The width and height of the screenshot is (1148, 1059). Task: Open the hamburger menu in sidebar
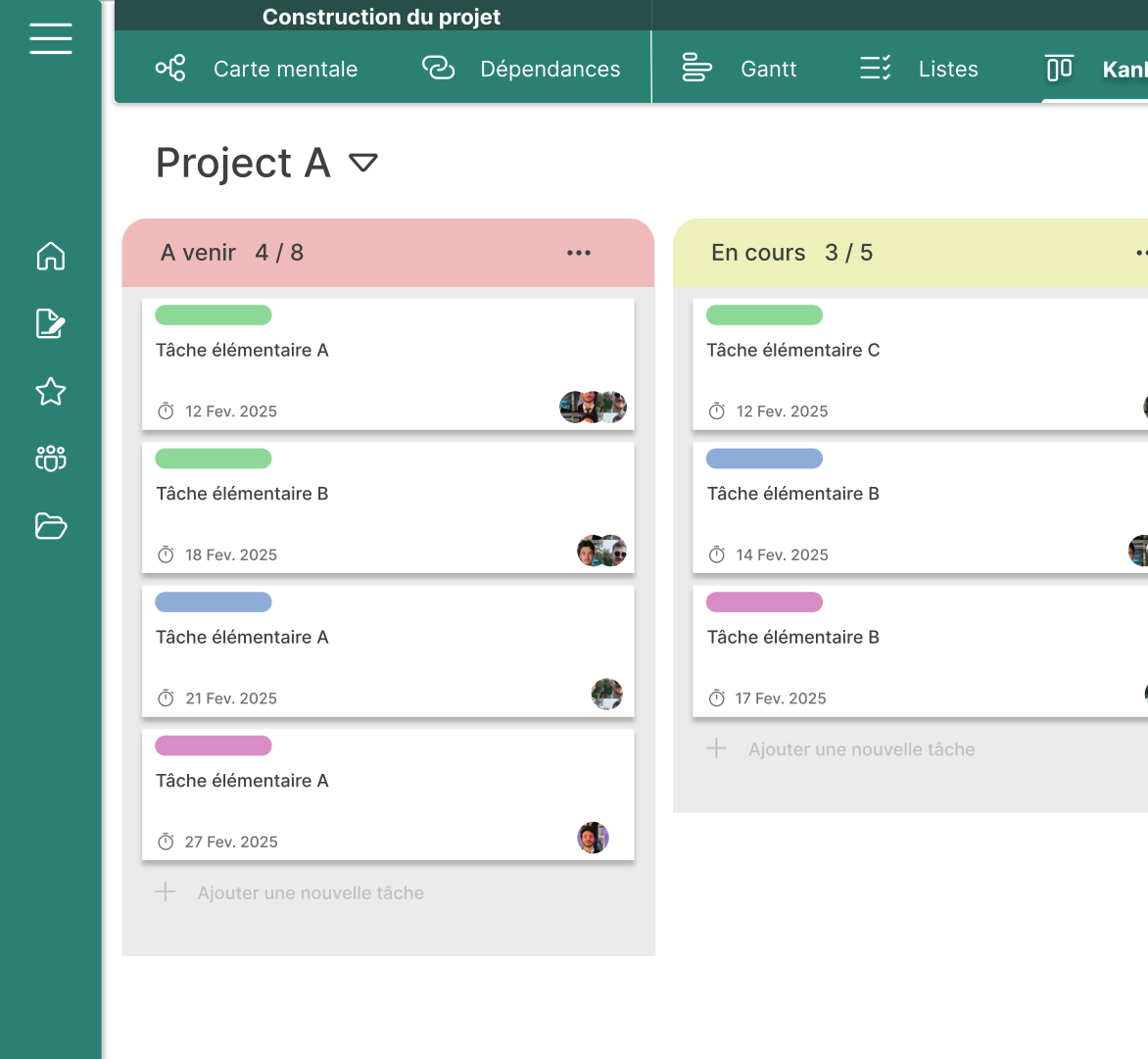point(51,38)
